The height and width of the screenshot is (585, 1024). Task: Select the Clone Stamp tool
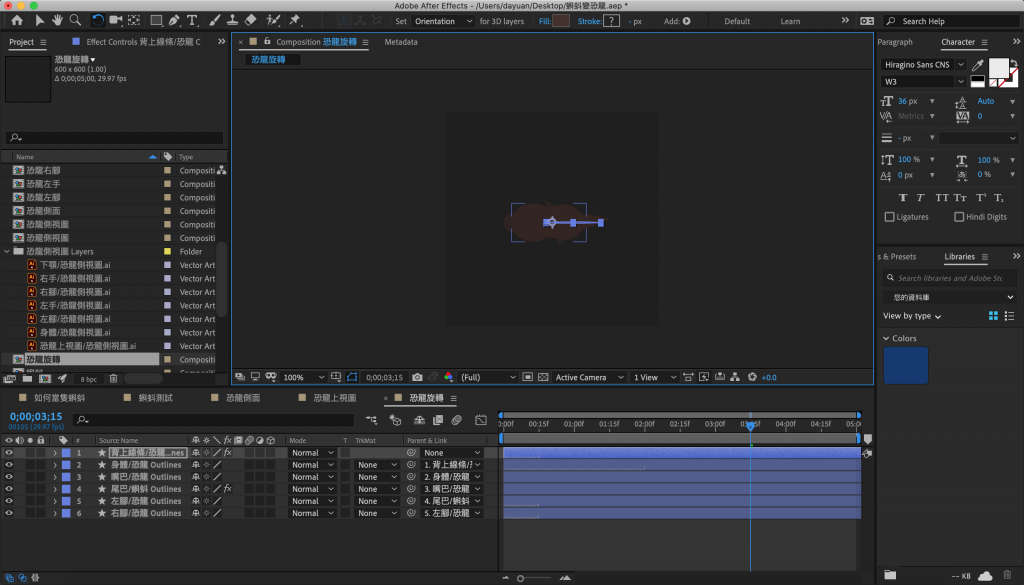231,20
